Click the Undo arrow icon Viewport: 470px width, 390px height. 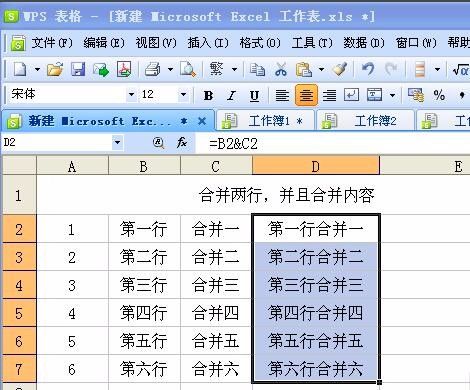pos(368,69)
